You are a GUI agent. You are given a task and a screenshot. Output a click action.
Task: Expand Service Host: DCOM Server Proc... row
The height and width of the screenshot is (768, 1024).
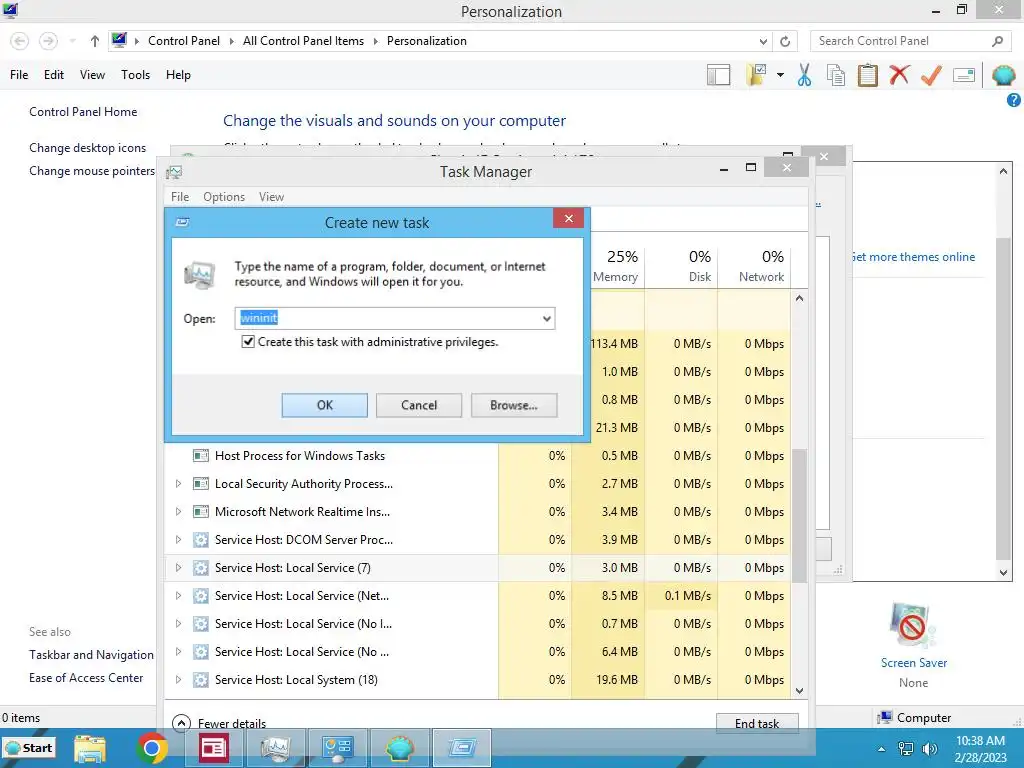[178, 540]
